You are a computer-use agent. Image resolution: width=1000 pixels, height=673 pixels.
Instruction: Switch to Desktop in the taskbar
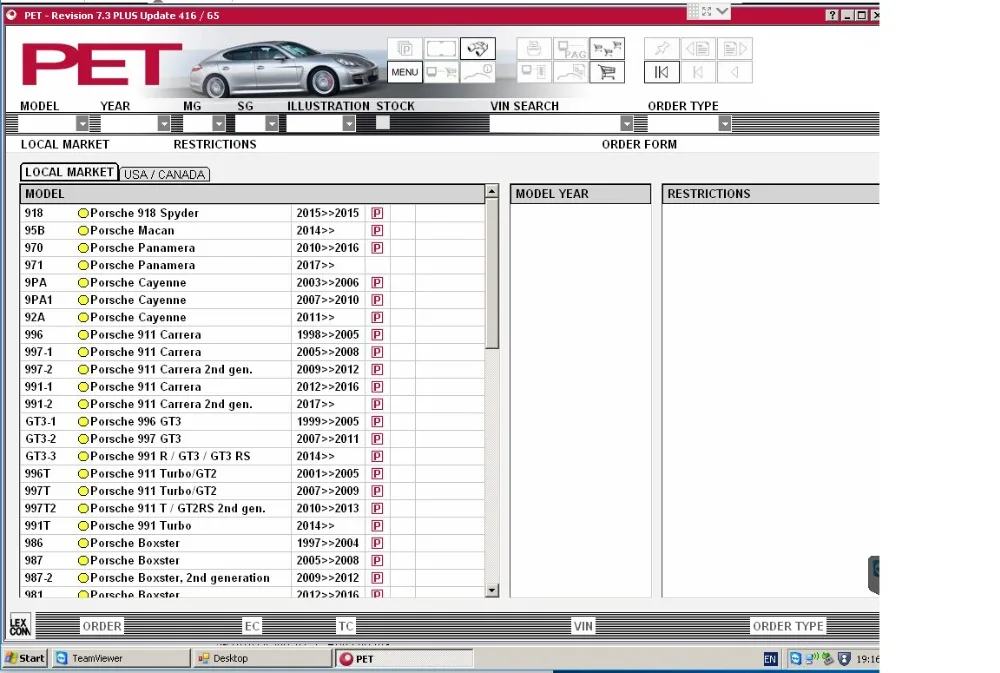tap(261, 658)
